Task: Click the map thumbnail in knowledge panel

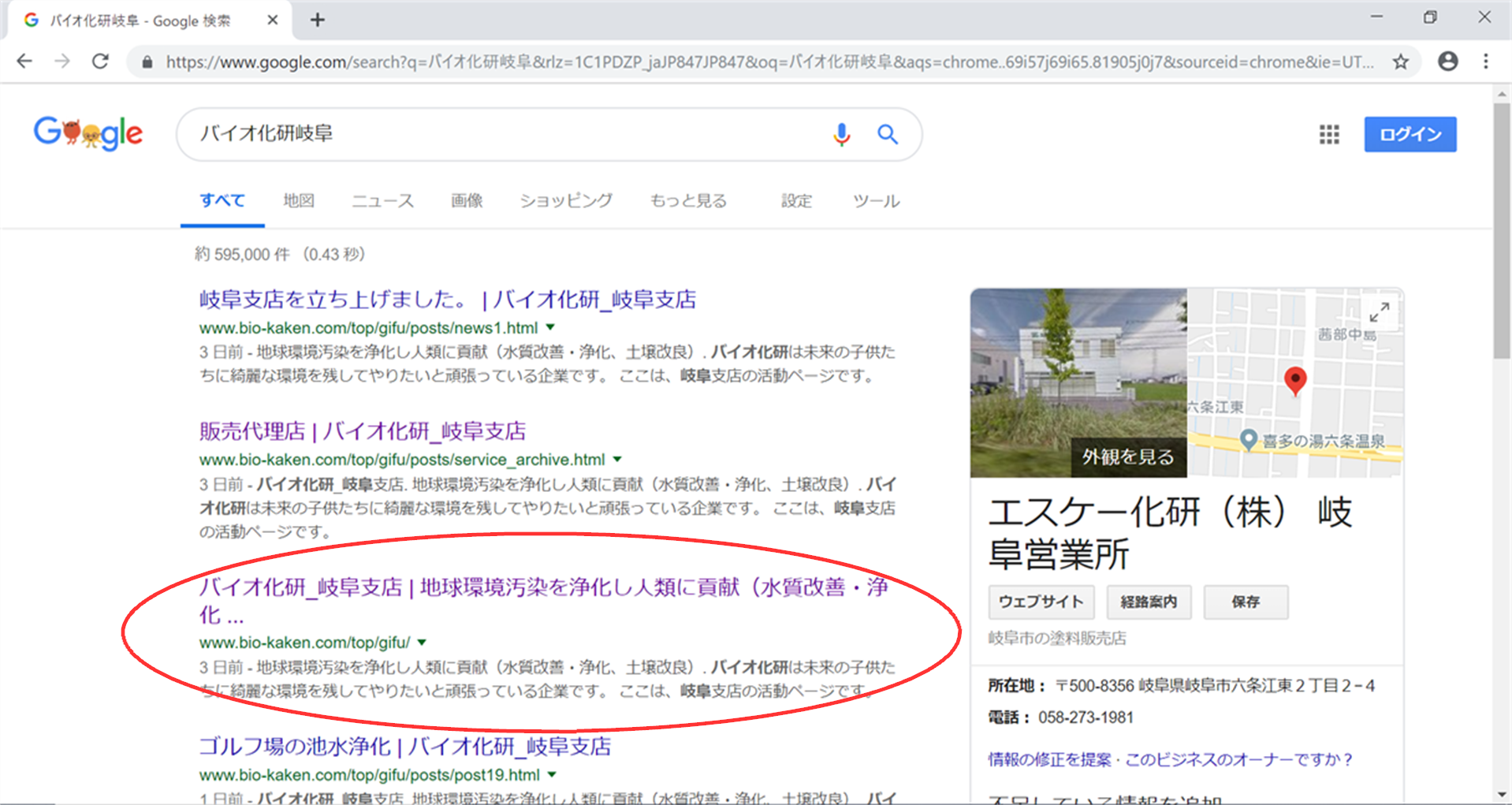Action: [x=1294, y=383]
